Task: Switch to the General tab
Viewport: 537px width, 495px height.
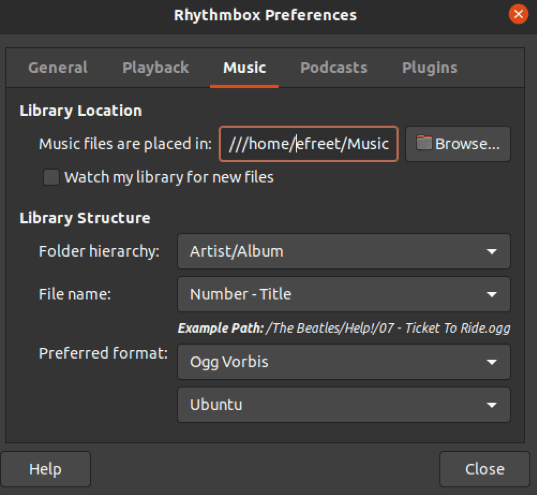Action: point(58,67)
